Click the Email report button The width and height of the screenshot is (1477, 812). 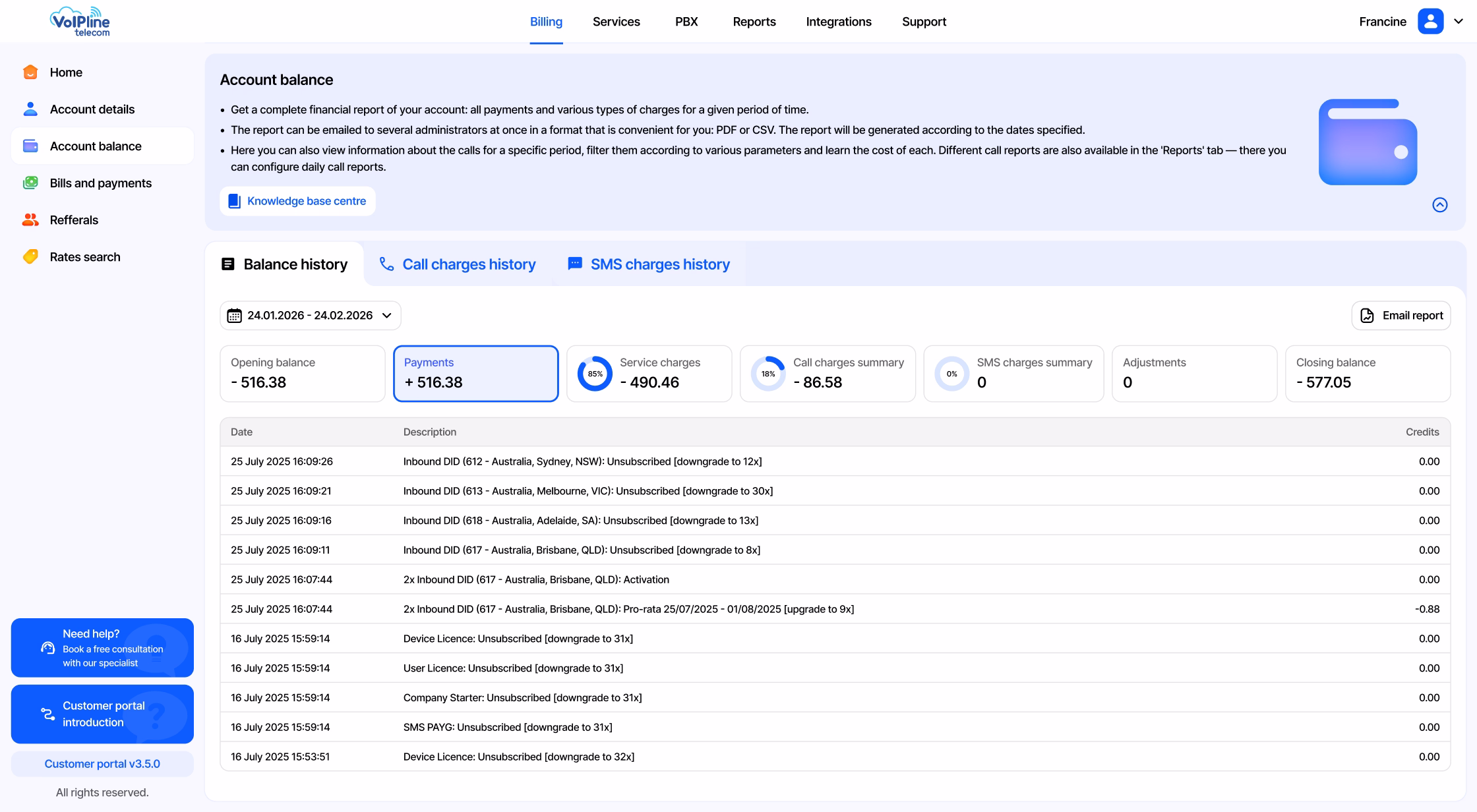click(1401, 316)
